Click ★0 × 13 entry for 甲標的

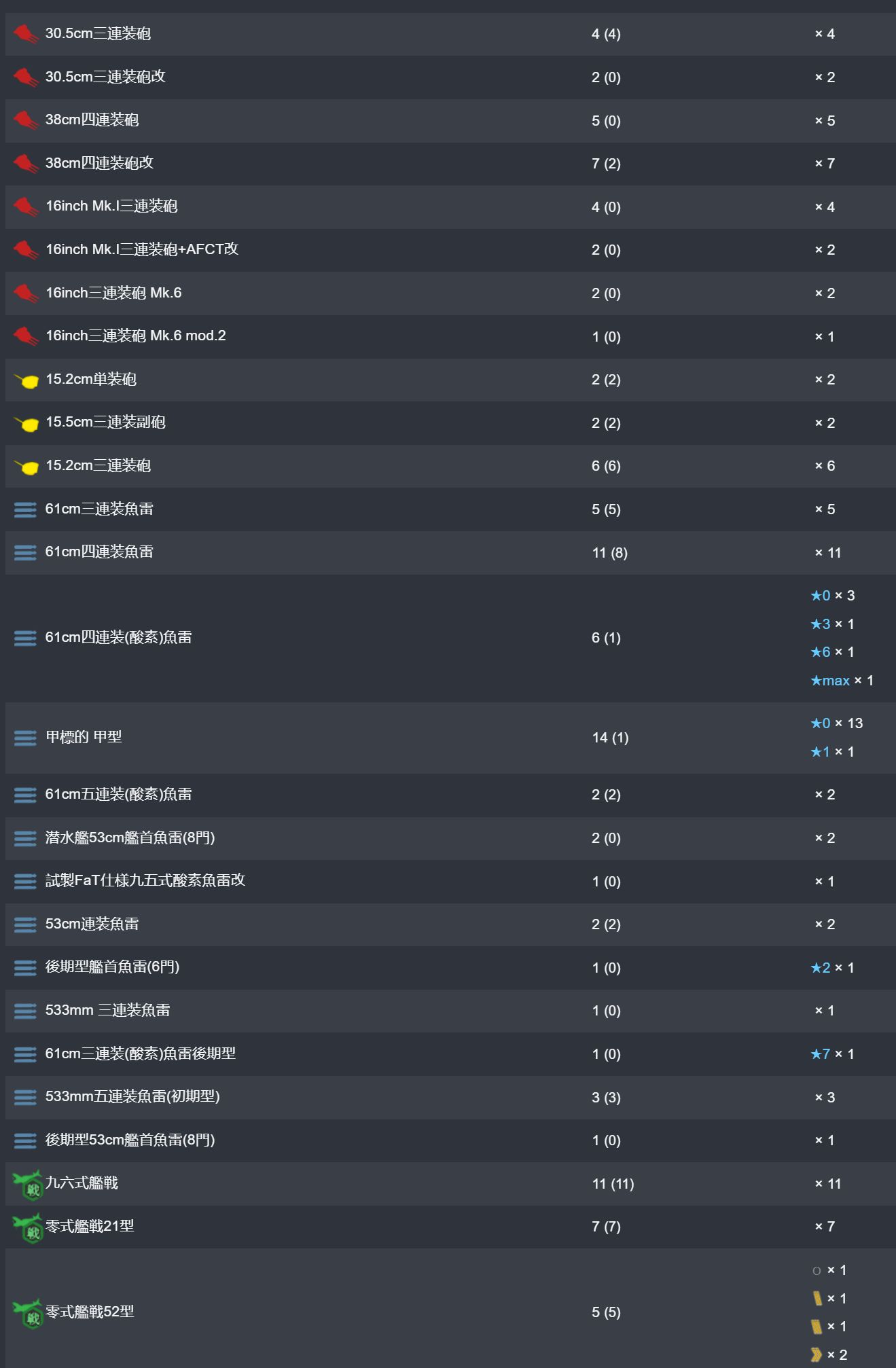coord(836,723)
